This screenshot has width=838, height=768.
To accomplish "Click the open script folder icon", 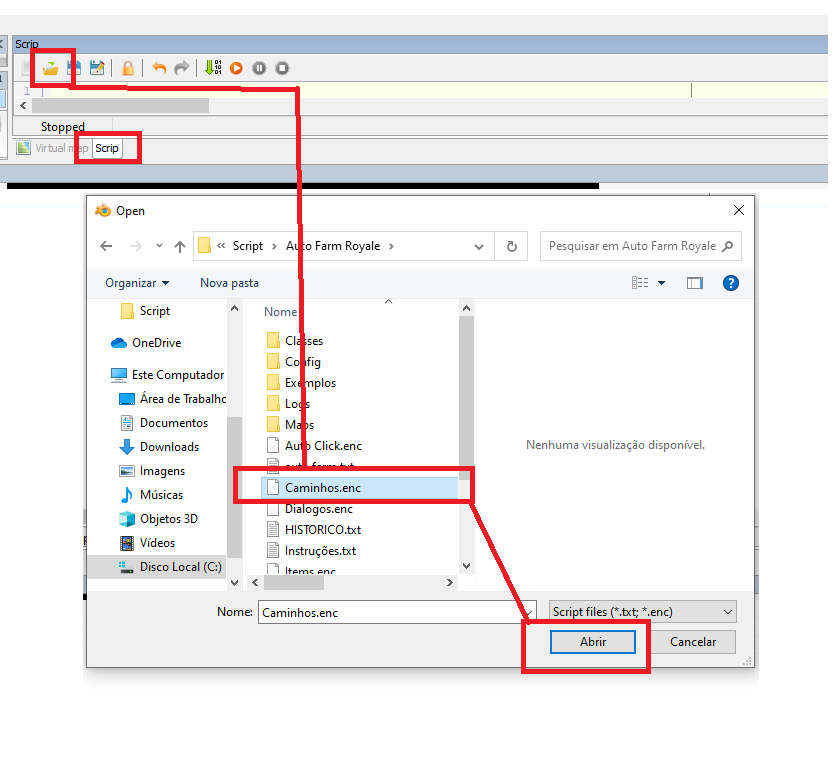I will tap(49, 68).
